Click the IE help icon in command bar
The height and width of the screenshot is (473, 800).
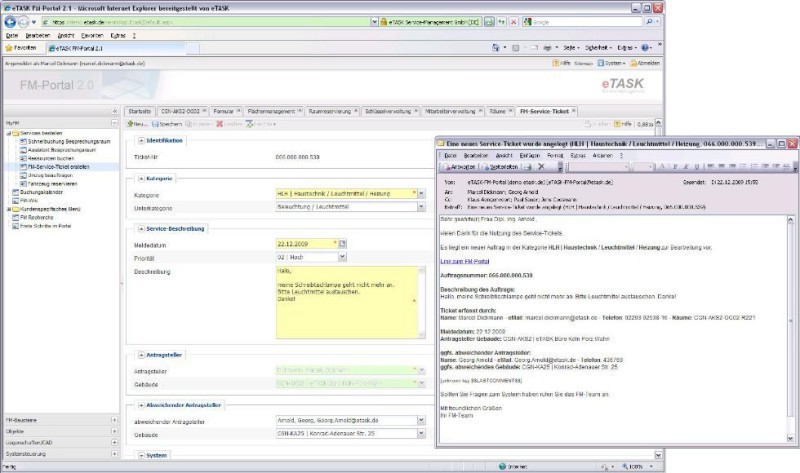click(x=645, y=47)
